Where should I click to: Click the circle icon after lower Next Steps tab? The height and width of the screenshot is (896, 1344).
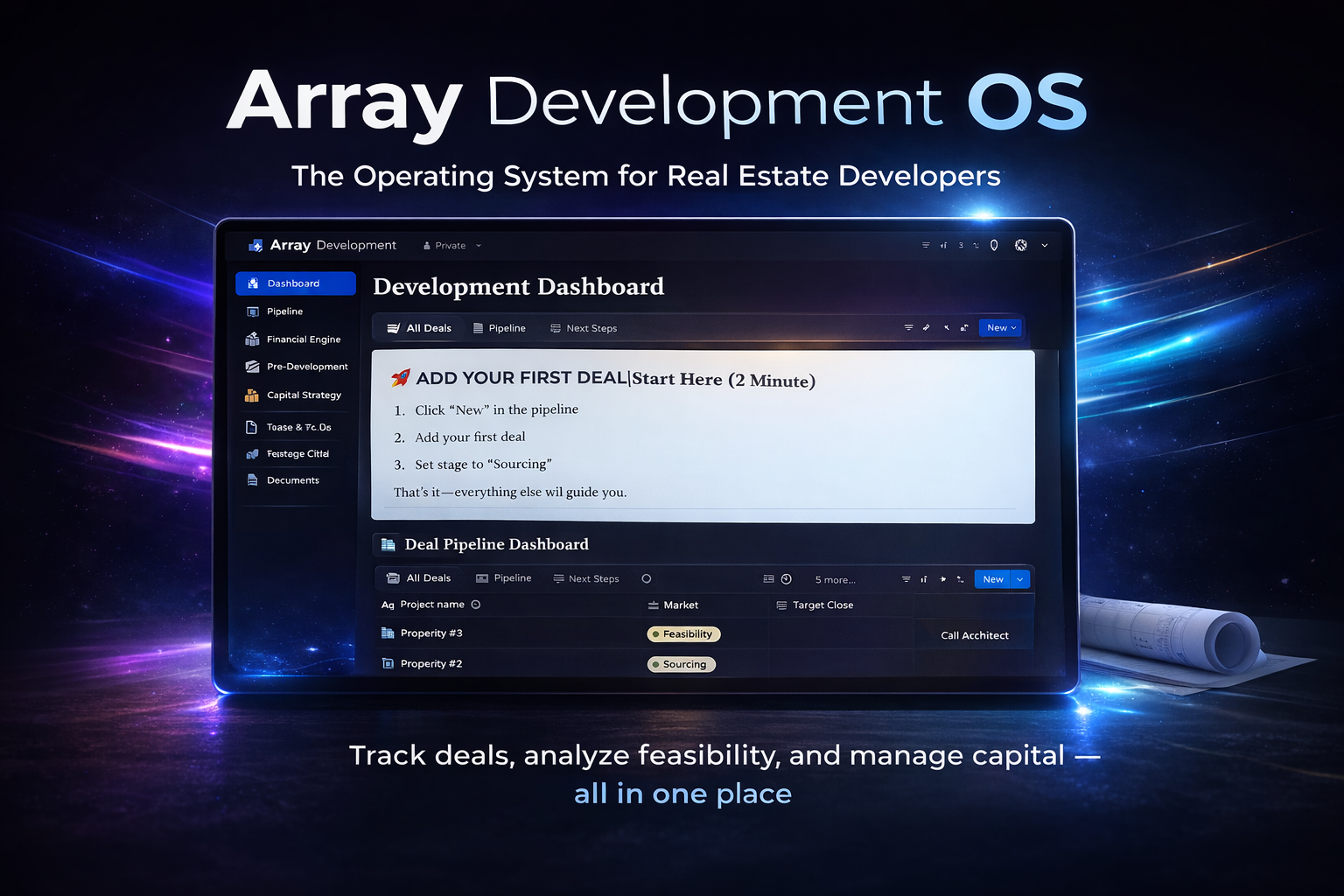647,579
